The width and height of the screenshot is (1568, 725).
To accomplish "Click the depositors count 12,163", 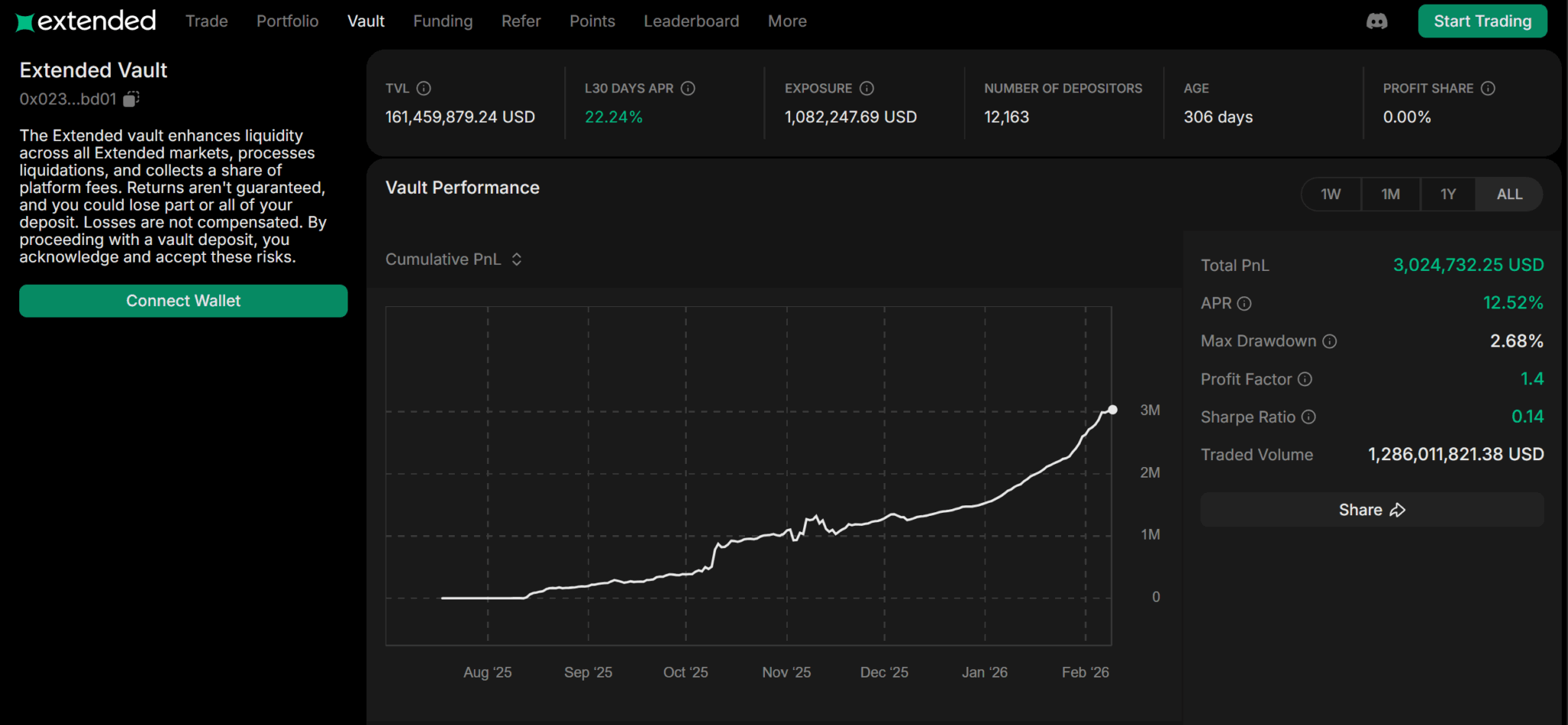I will coord(1007,117).
